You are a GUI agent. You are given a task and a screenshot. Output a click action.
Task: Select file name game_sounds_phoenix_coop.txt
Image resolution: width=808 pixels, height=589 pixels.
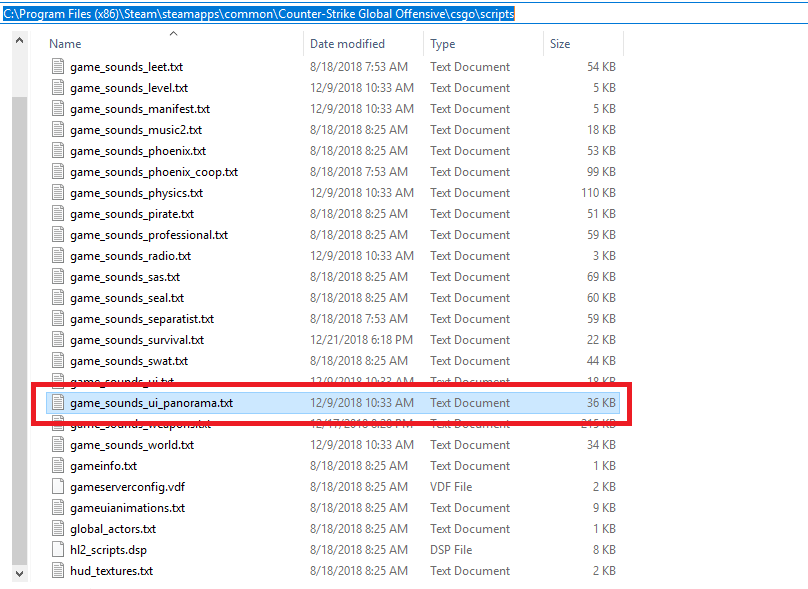(154, 172)
